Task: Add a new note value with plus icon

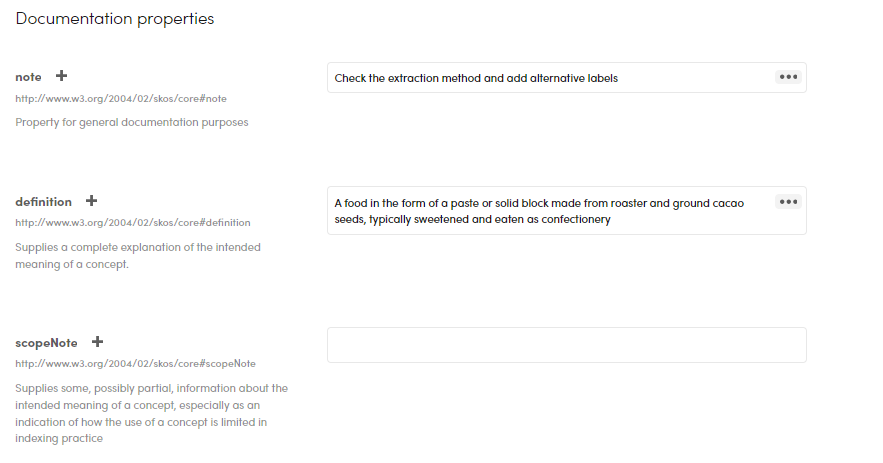Action: coord(62,76)
